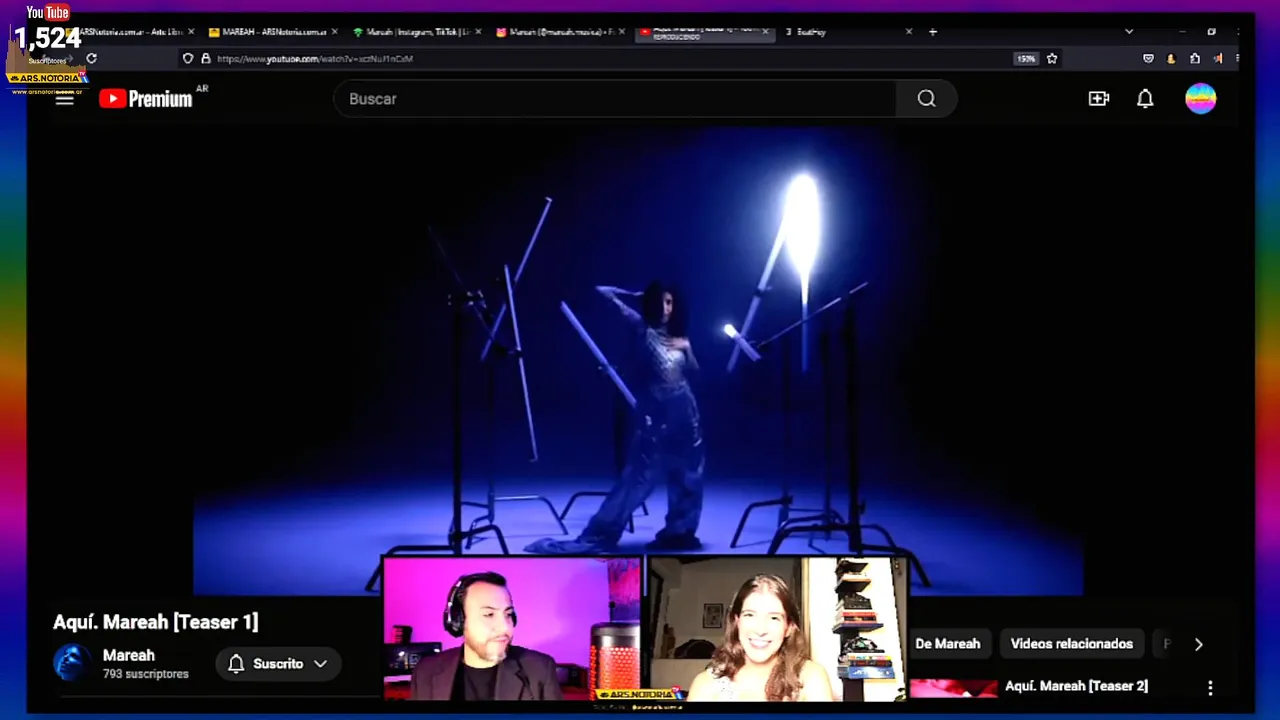Click the Aquí. Mareah [Teaser 1] title

point(156,622)
